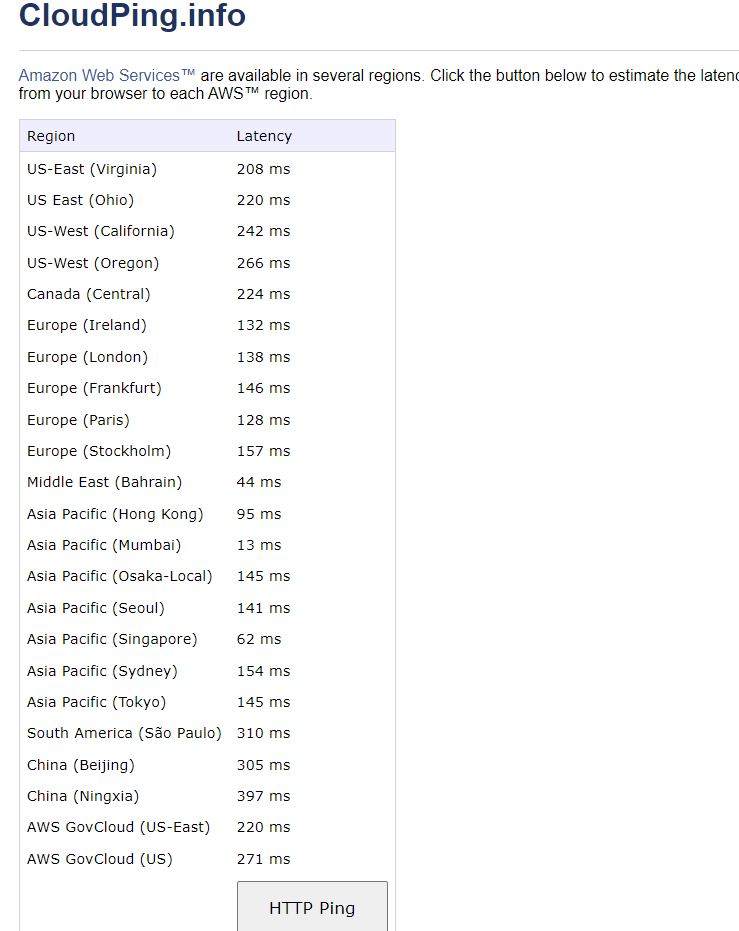Select the China (Beijing) region name
Screen dimensions: 739x931
[80, 765]
